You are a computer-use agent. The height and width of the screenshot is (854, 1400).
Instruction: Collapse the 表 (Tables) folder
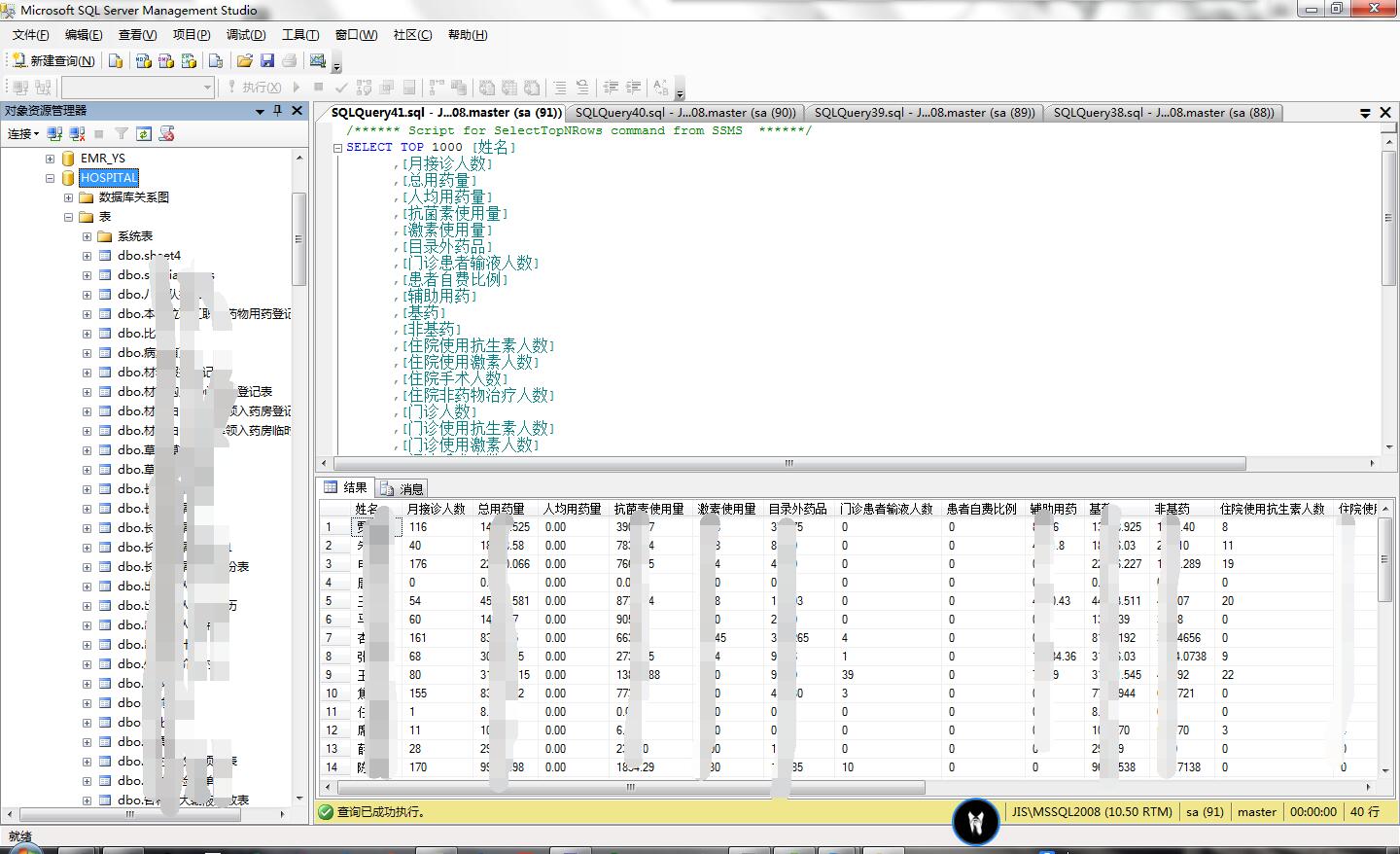tap(68, 217)
